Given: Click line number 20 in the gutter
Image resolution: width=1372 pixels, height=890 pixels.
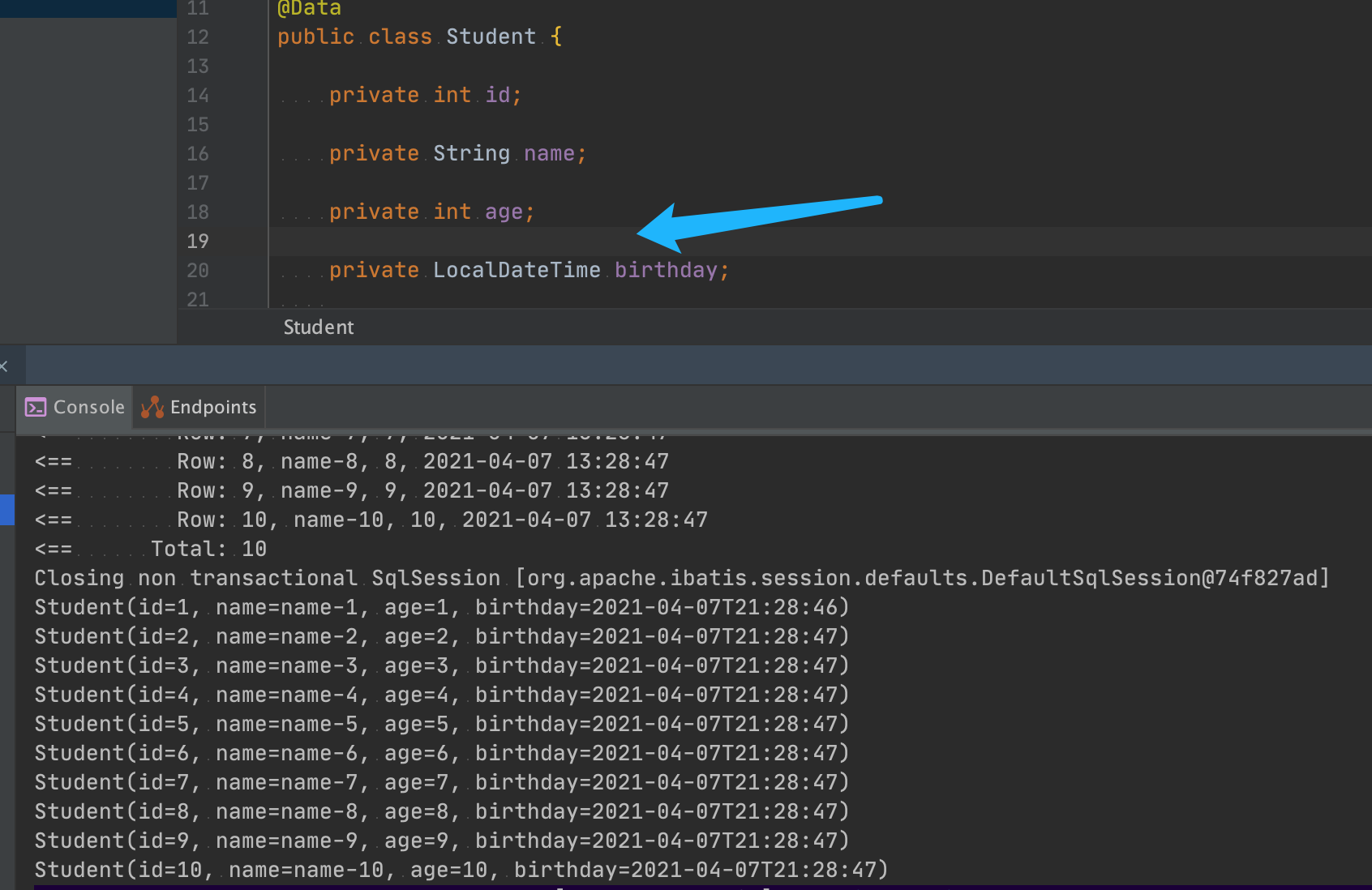Looking at the screenshot, I should click(198, 271).
